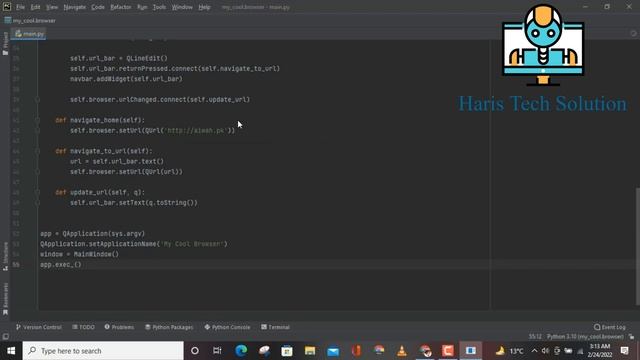Open the Refactor menu
640x360 pixels.
coord(121,7)
